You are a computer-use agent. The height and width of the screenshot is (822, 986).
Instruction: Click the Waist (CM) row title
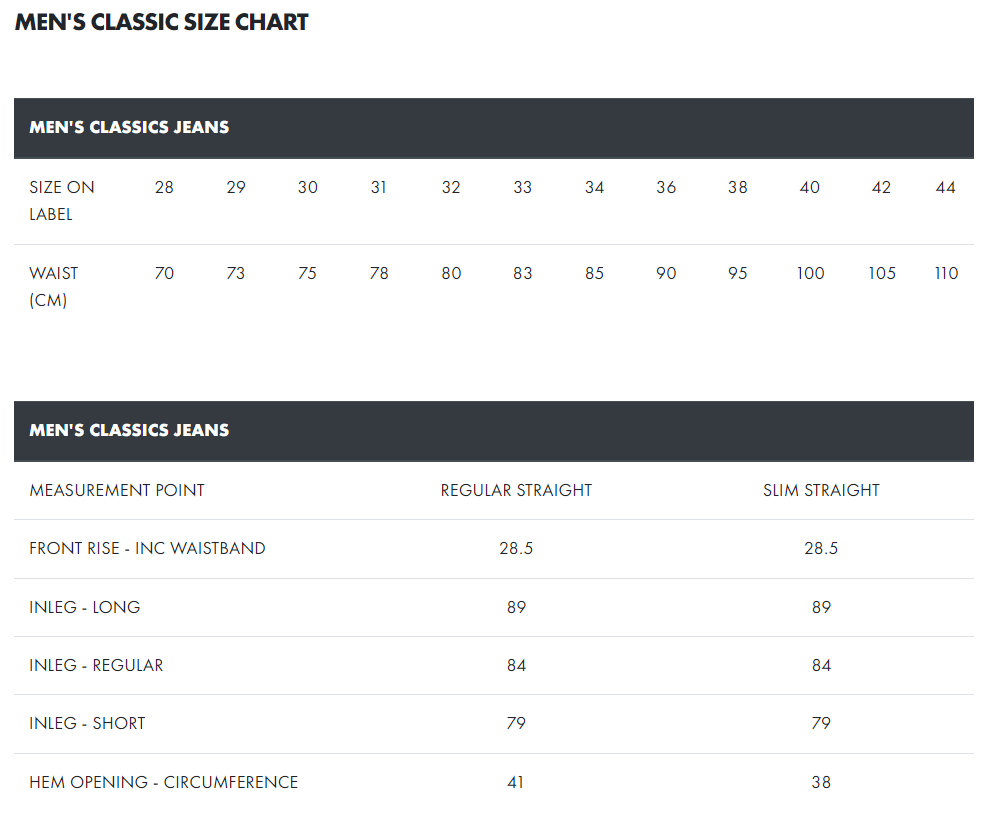(54, 286)
